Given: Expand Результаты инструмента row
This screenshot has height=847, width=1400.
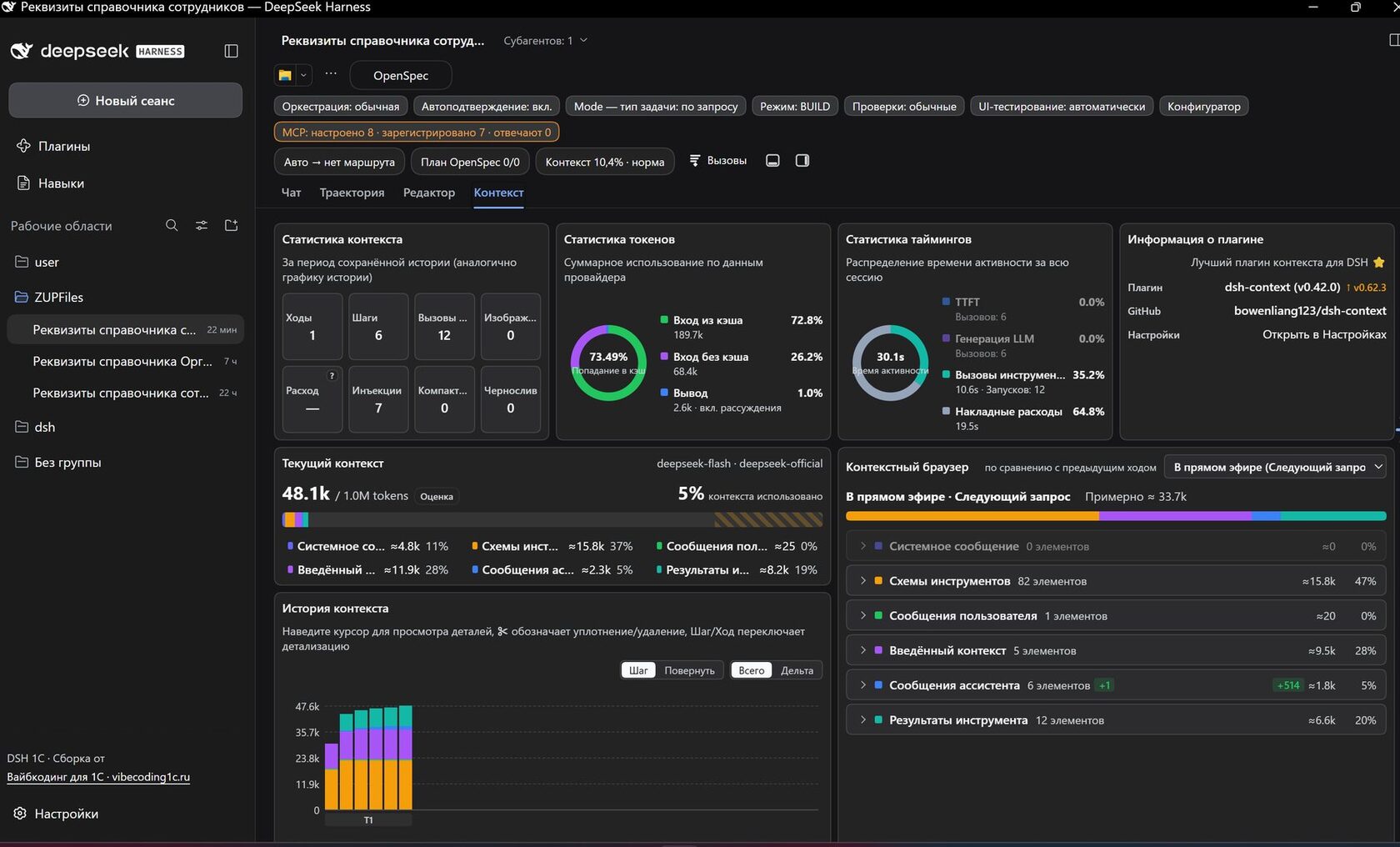Looking at the screenshot, I should 1117,720.
